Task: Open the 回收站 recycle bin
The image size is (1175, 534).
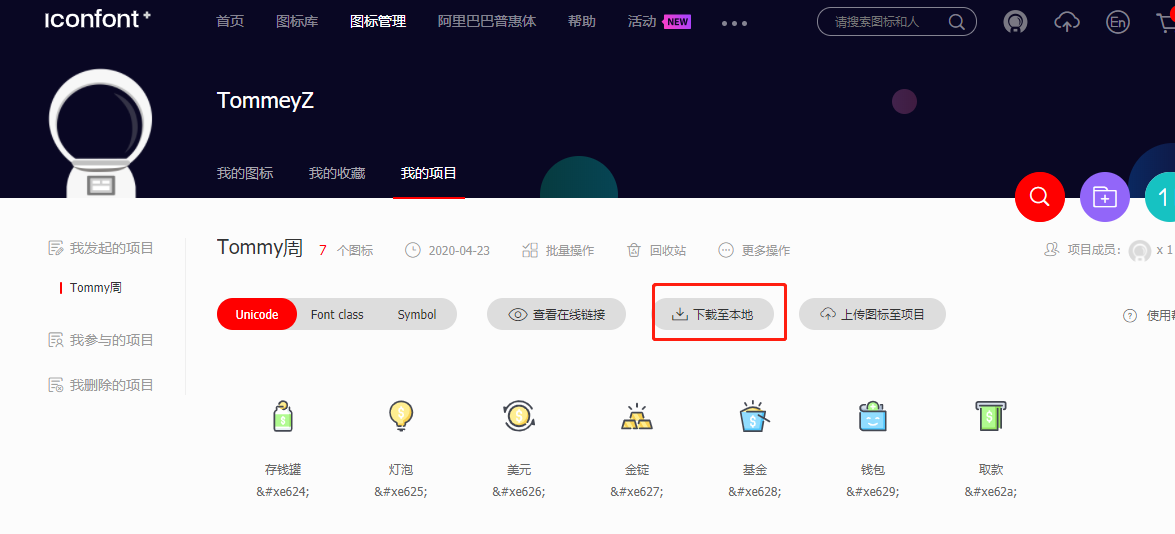Action: (656, 251)
